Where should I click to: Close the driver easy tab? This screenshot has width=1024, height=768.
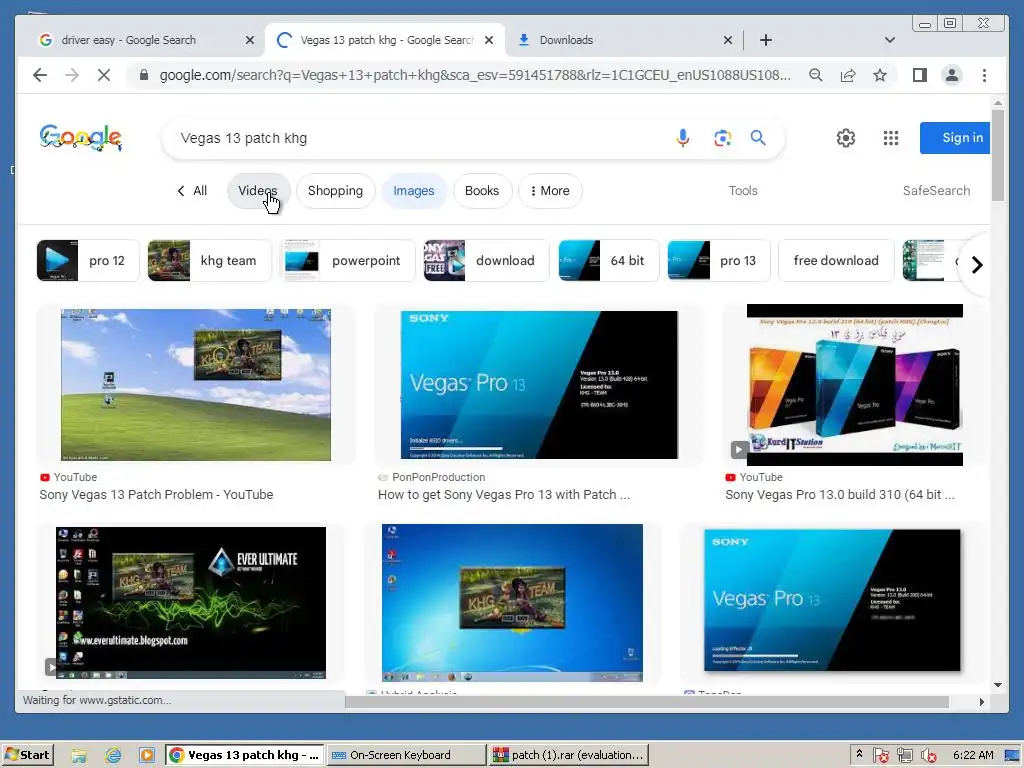pyautogui.click(x=249, y=40)
